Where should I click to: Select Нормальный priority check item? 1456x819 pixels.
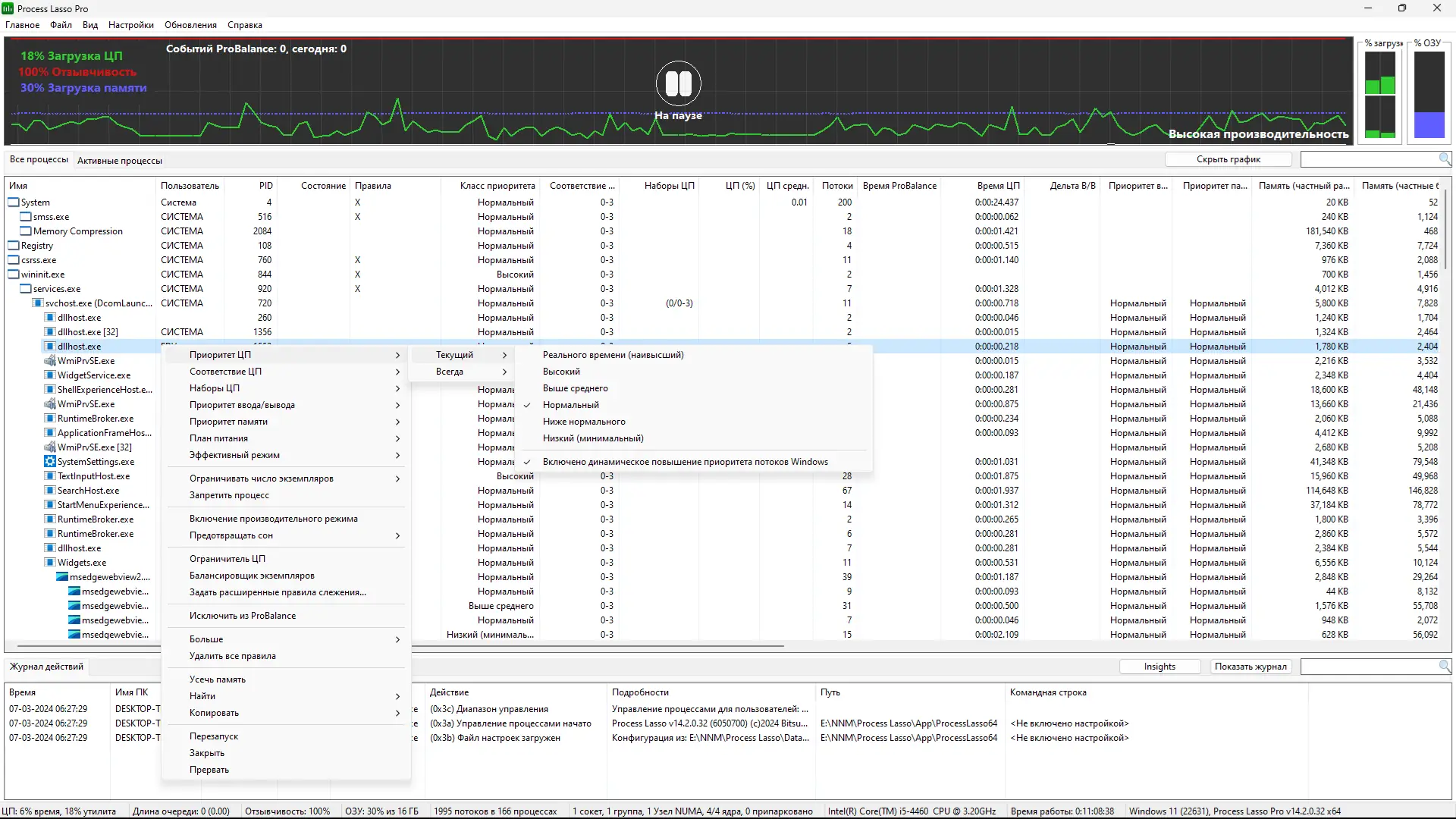click(x=570, y=405)
